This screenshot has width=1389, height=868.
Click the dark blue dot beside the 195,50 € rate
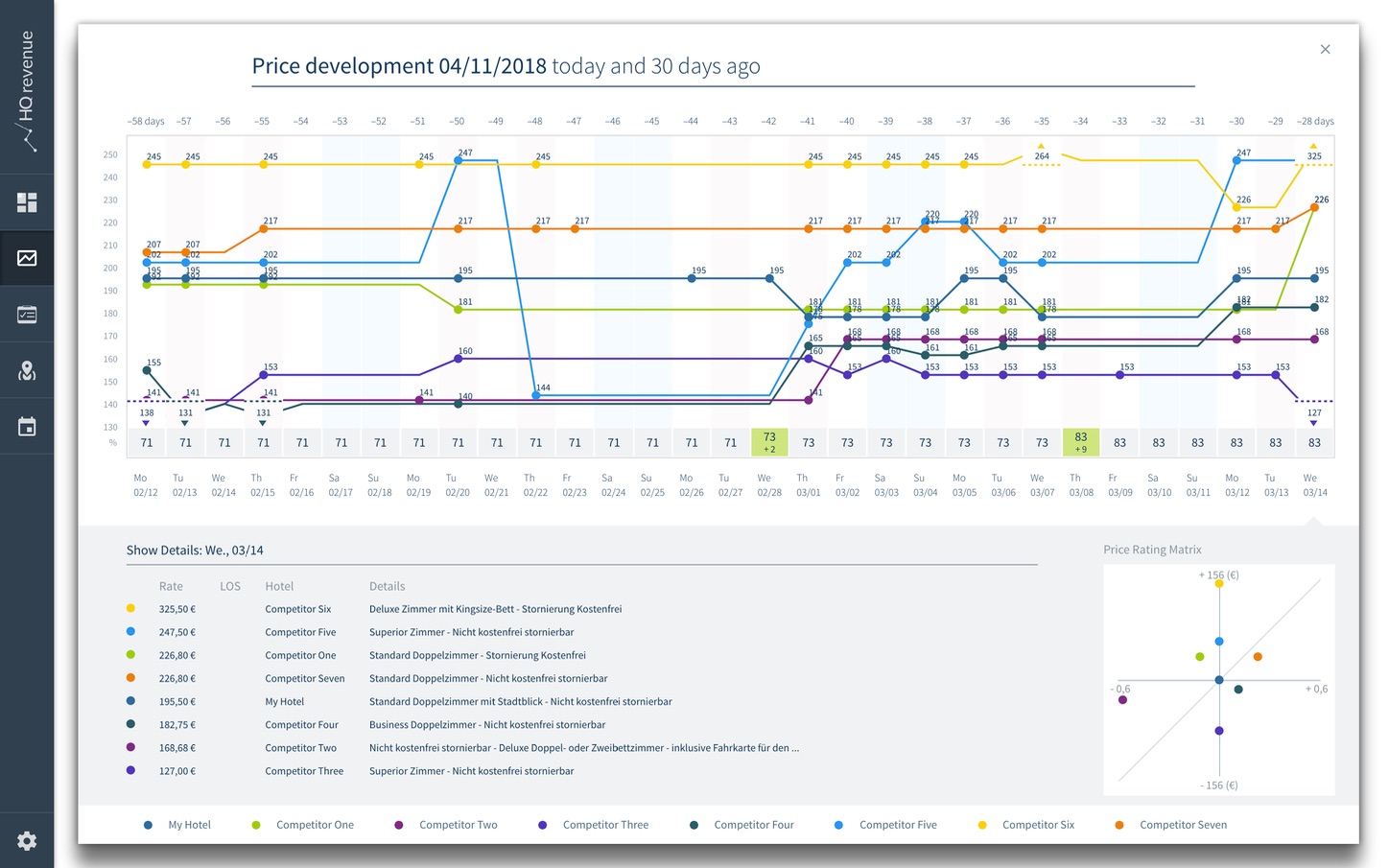point(130,701)
